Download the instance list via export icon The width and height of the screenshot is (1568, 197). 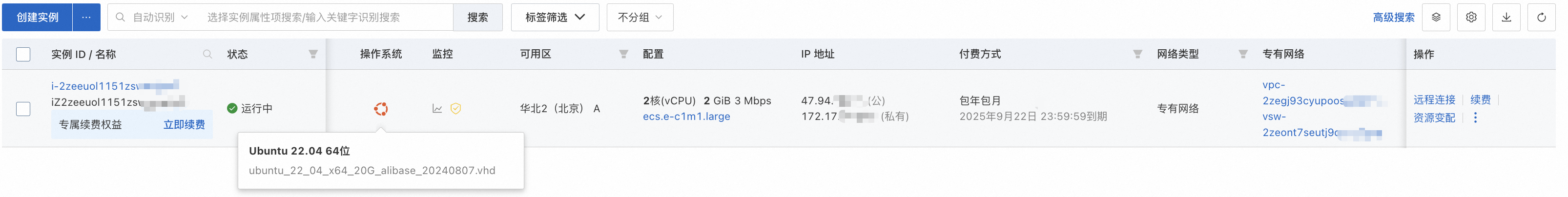tap(1506, 18)
